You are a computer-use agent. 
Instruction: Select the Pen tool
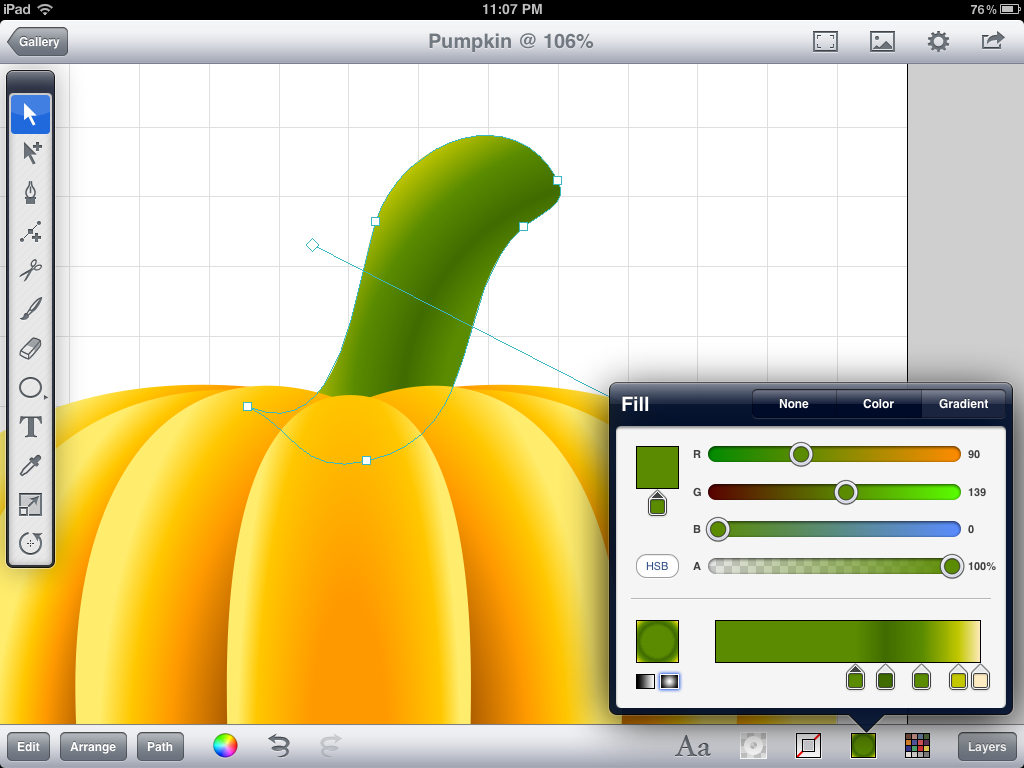(31, 192)
